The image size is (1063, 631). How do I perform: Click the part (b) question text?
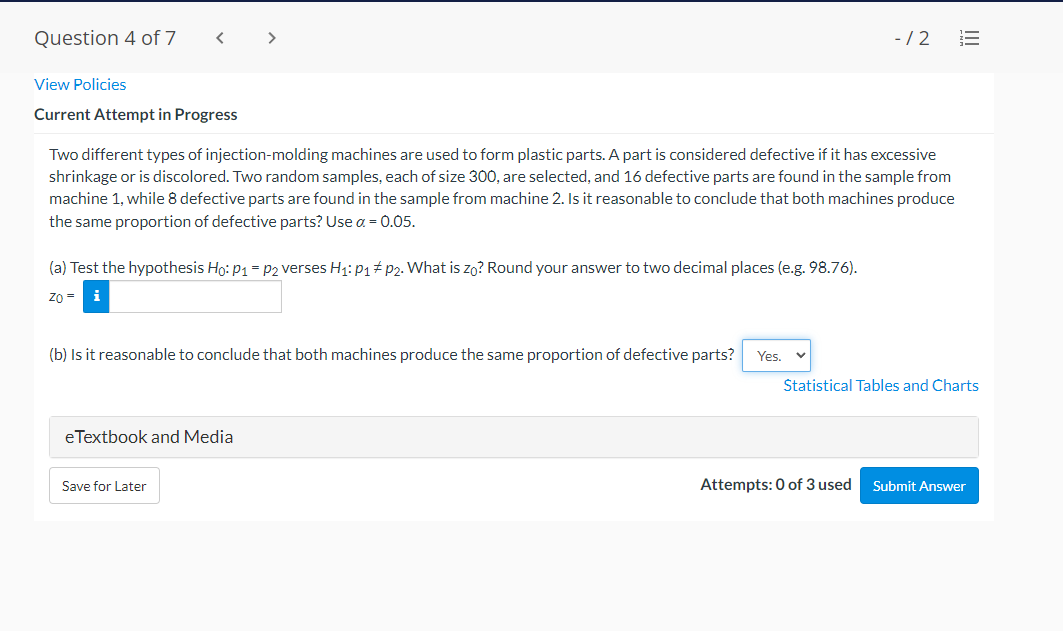pyautogui.click(x=390, y=354)
